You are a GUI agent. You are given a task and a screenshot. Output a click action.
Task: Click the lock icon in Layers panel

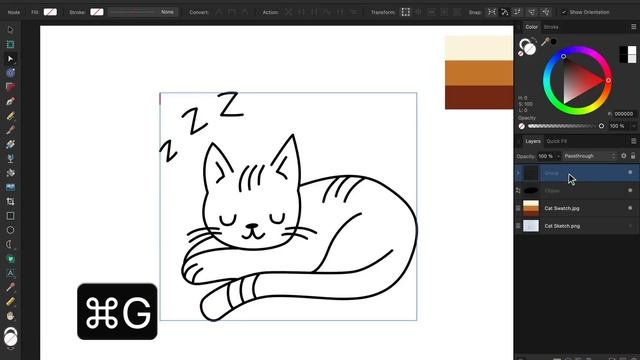coord(633,156)
